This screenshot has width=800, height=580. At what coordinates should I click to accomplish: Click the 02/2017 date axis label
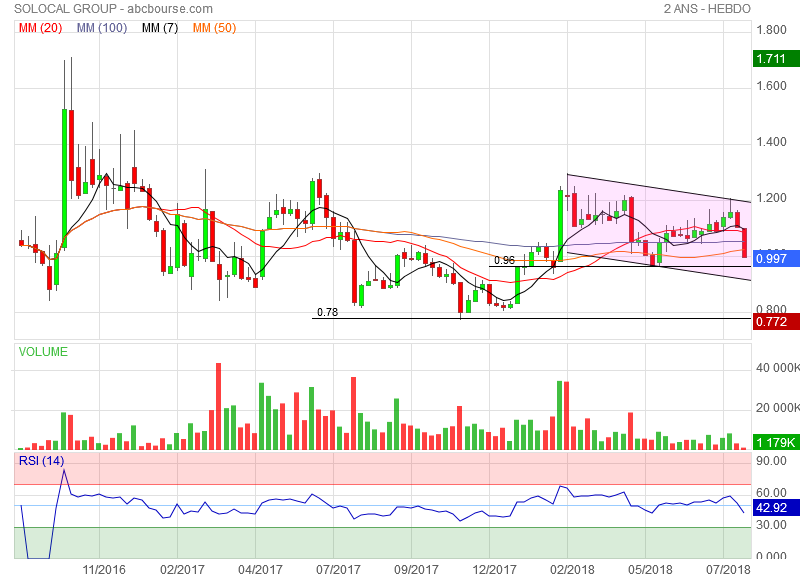(x=182, y=570)
